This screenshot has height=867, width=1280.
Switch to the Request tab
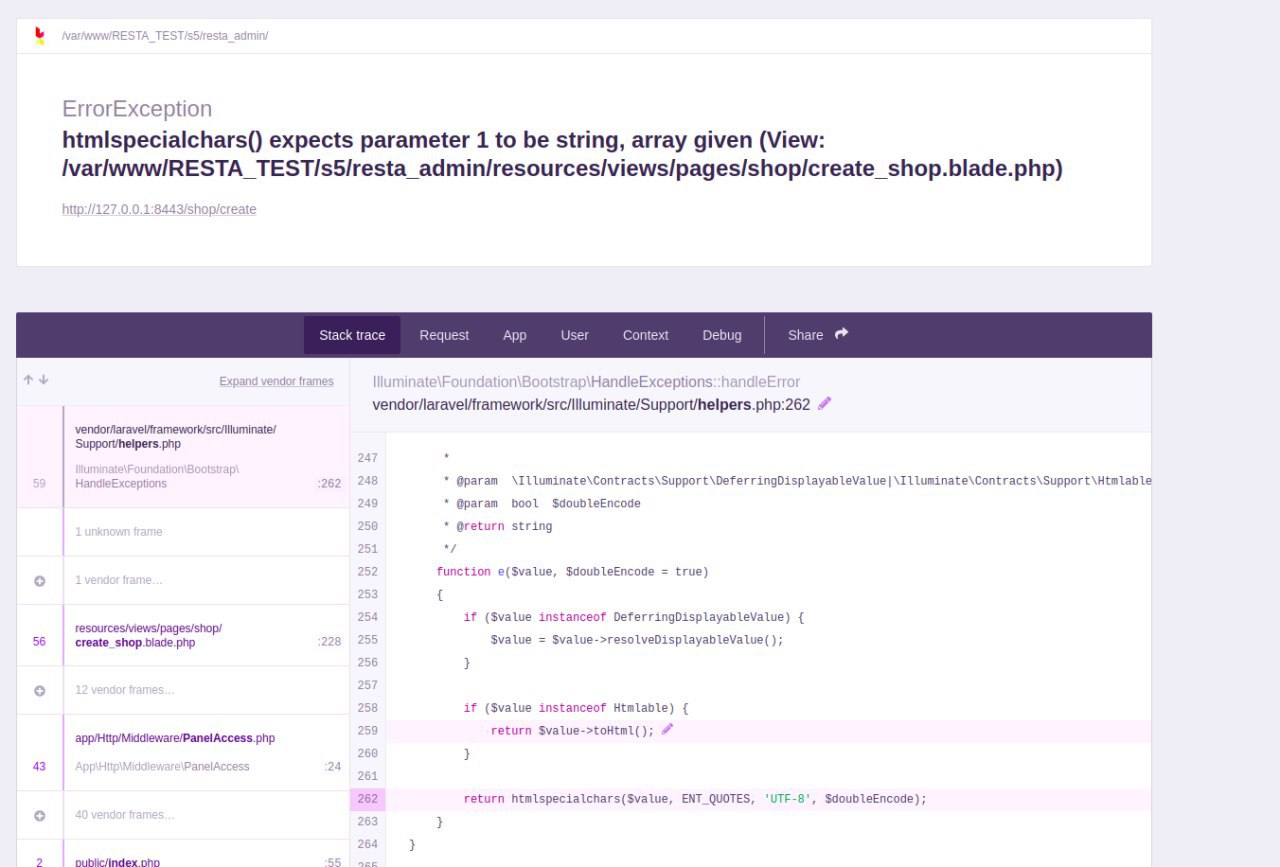pos(444,335)
